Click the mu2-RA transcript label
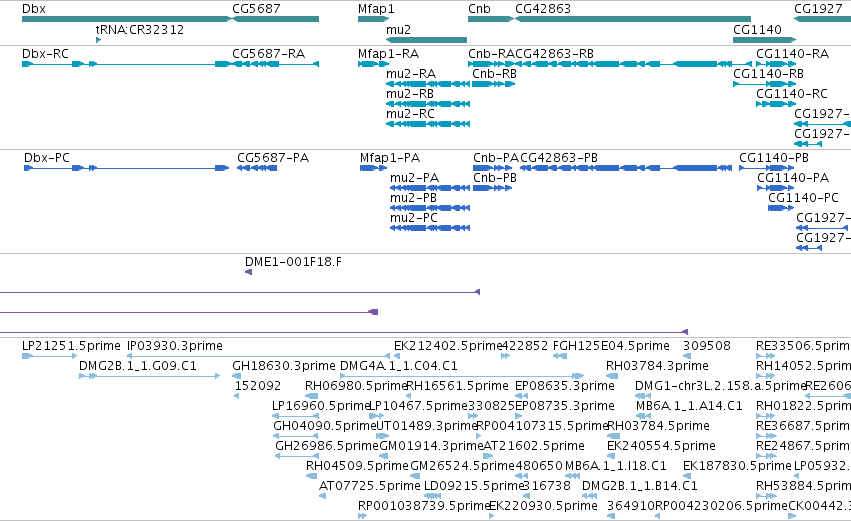The image size is (851, 521). [x=411, y=73]
